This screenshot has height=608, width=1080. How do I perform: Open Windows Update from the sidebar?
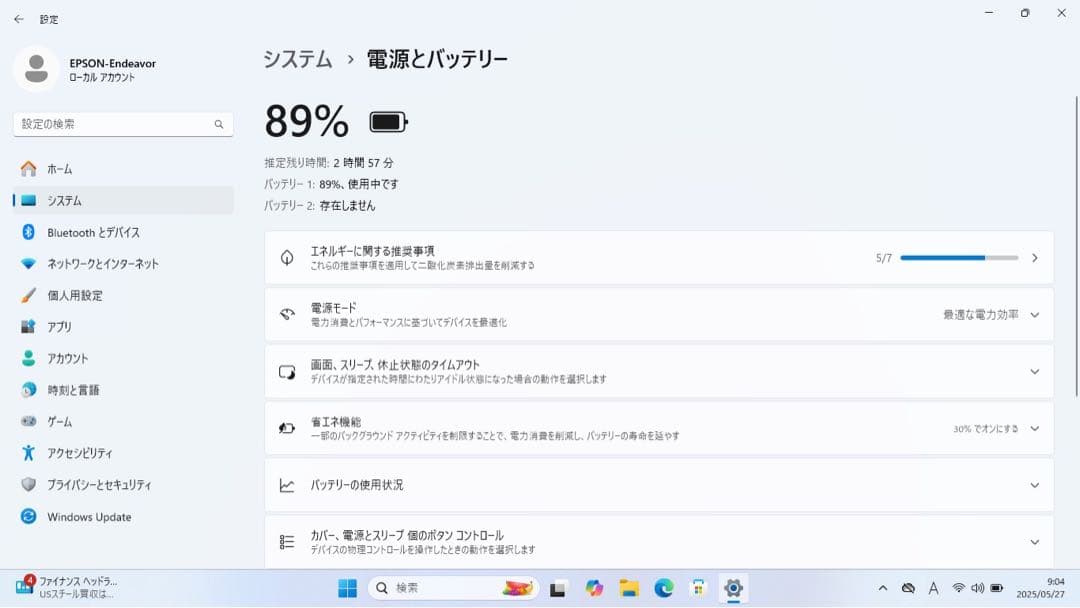click(x=88, y=517)
